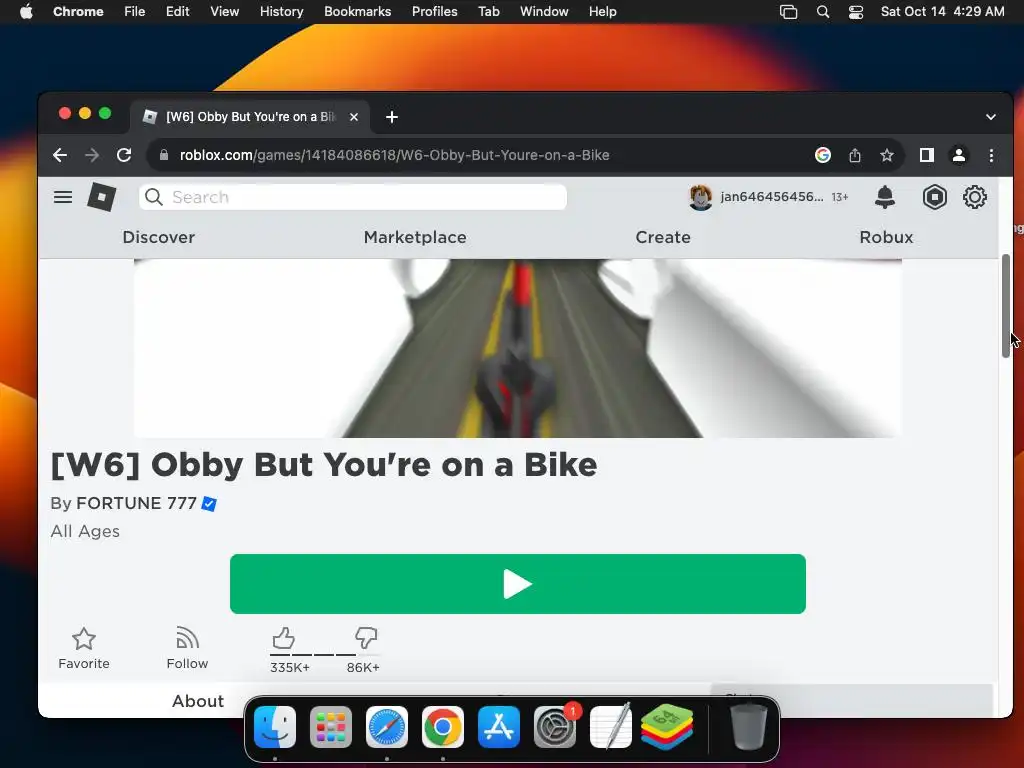Open the History menu
Viewport: 1024px width, 768px height.
[x=281, y=11]
